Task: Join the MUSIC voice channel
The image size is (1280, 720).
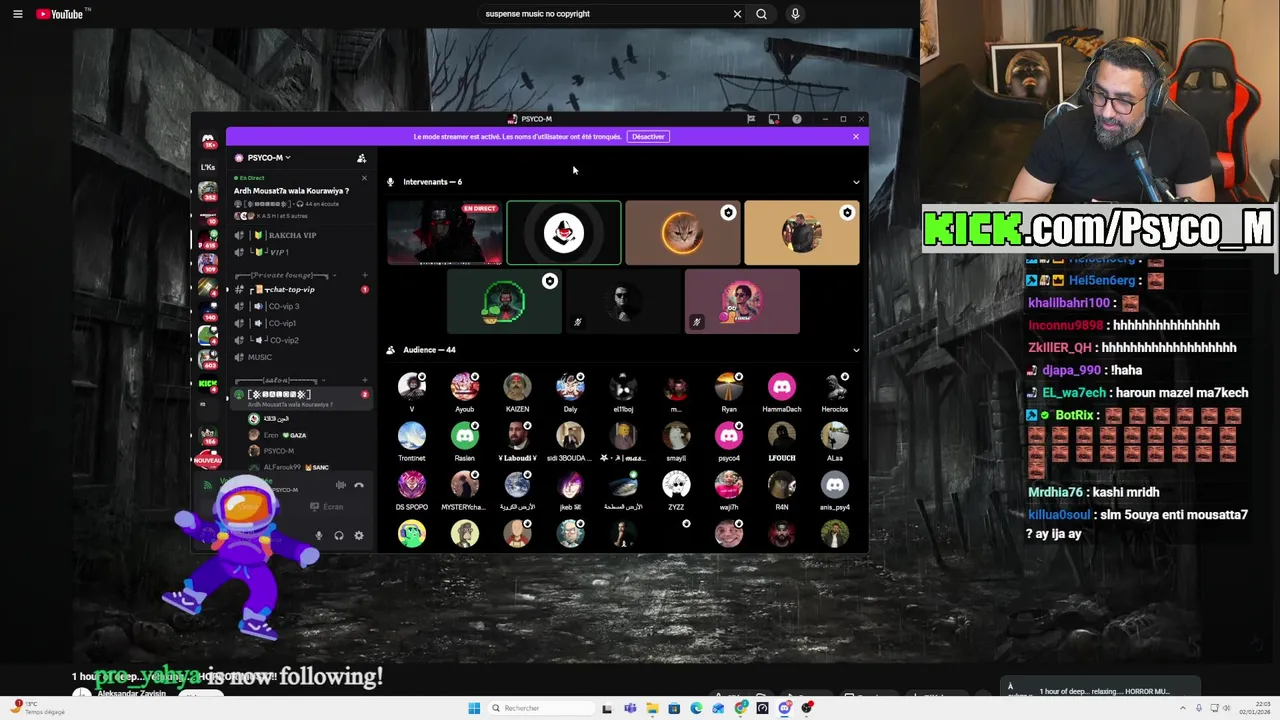Action: point(260,357)
